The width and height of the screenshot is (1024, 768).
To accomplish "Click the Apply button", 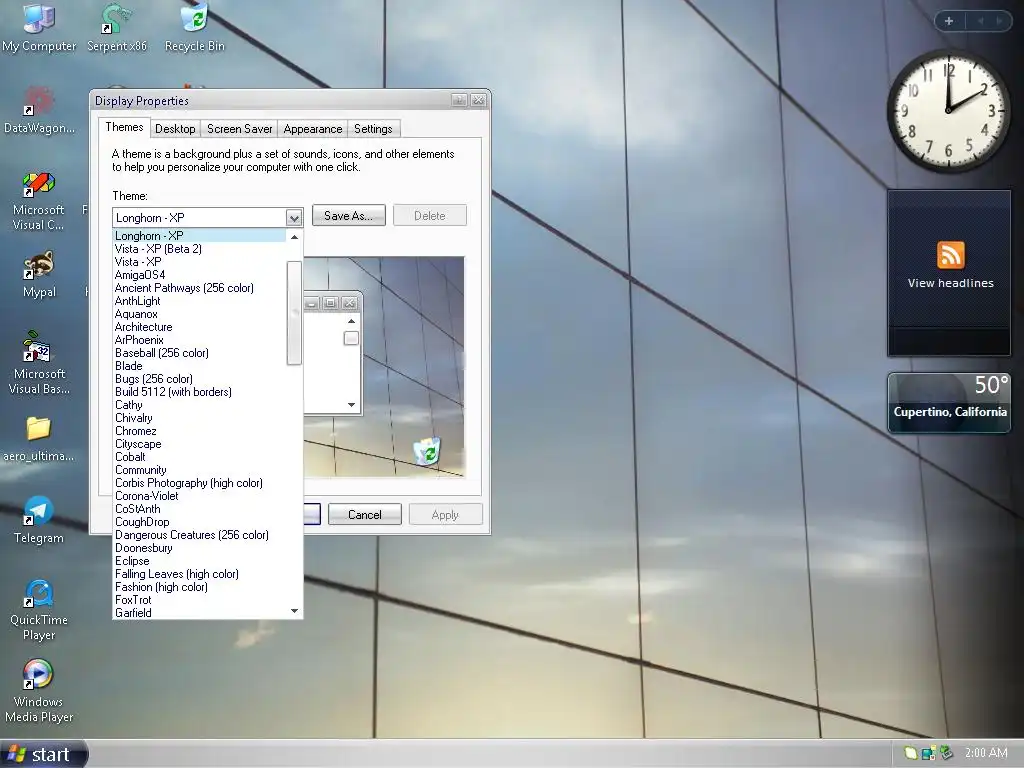I will [445, 515].
